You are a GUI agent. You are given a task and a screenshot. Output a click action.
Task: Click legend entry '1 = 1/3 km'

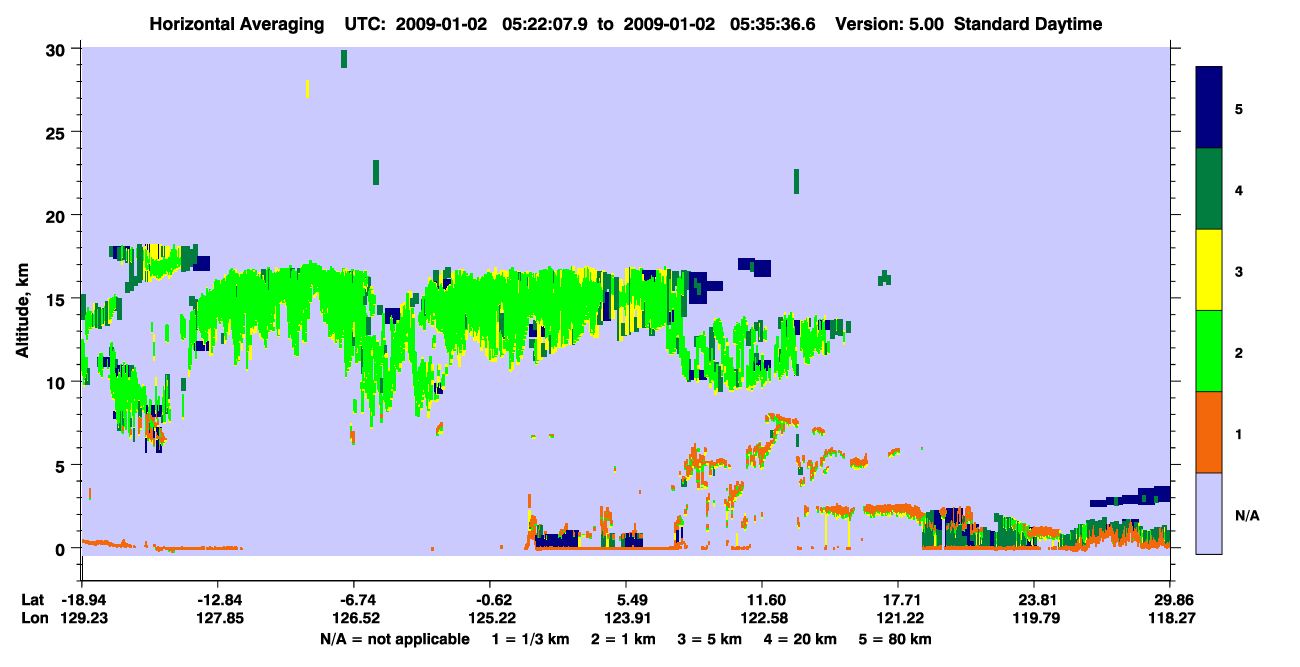pyautogui.click(x=533, y=638)
